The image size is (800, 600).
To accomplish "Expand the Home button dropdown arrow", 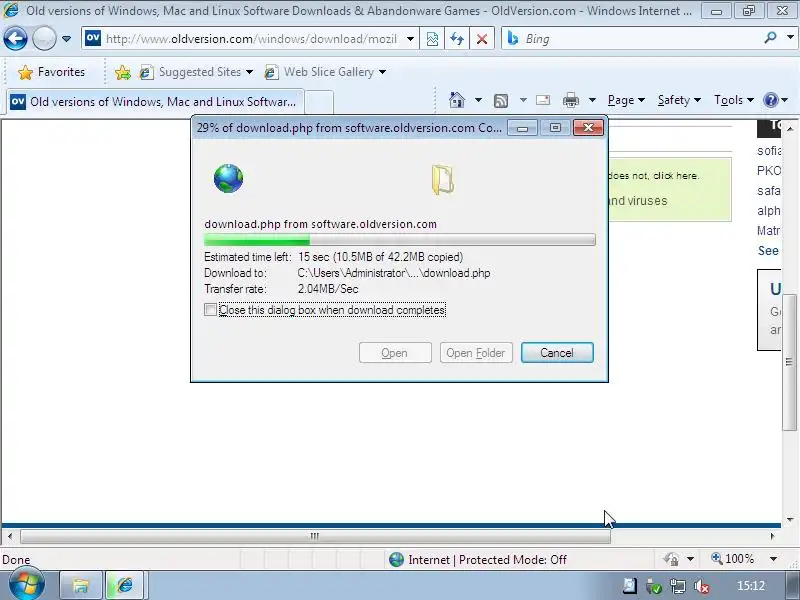I will tap(478, 100).
